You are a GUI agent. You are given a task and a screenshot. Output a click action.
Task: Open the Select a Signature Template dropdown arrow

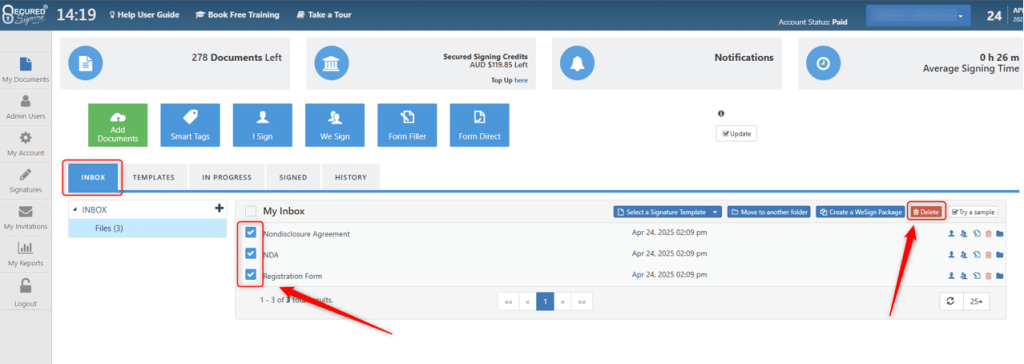[x=716, y=212]
